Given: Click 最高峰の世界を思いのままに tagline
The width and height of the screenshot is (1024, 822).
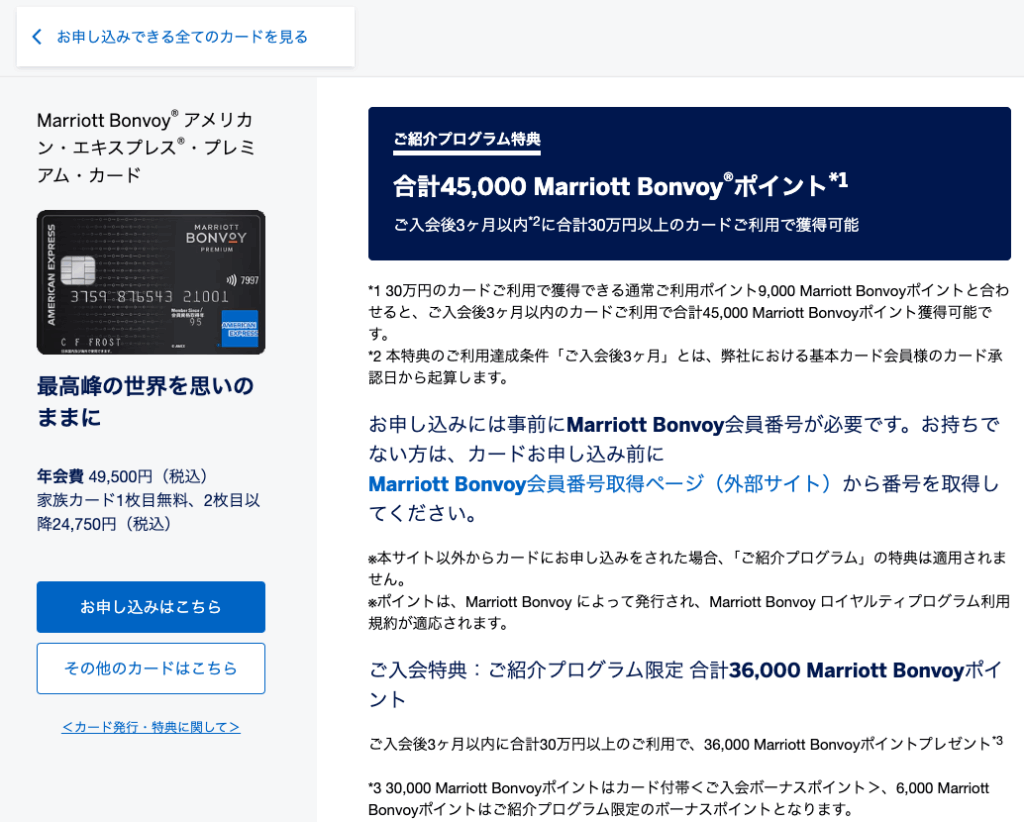Looking at the screenshot, I should [145, 401].
